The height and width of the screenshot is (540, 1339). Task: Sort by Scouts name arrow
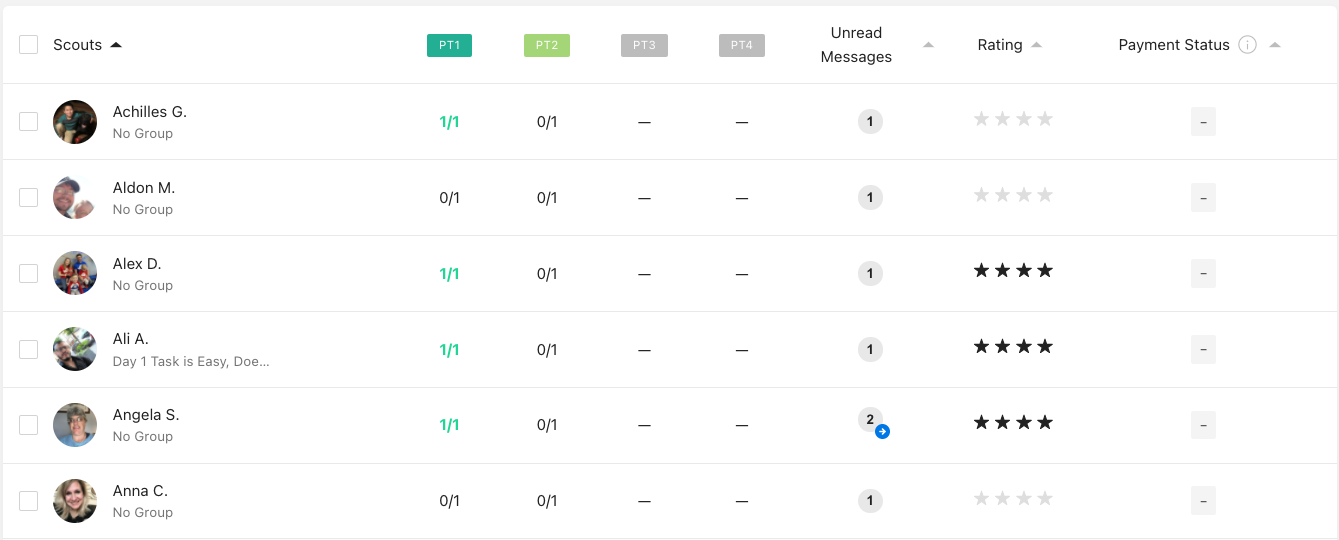click(116, 45)
